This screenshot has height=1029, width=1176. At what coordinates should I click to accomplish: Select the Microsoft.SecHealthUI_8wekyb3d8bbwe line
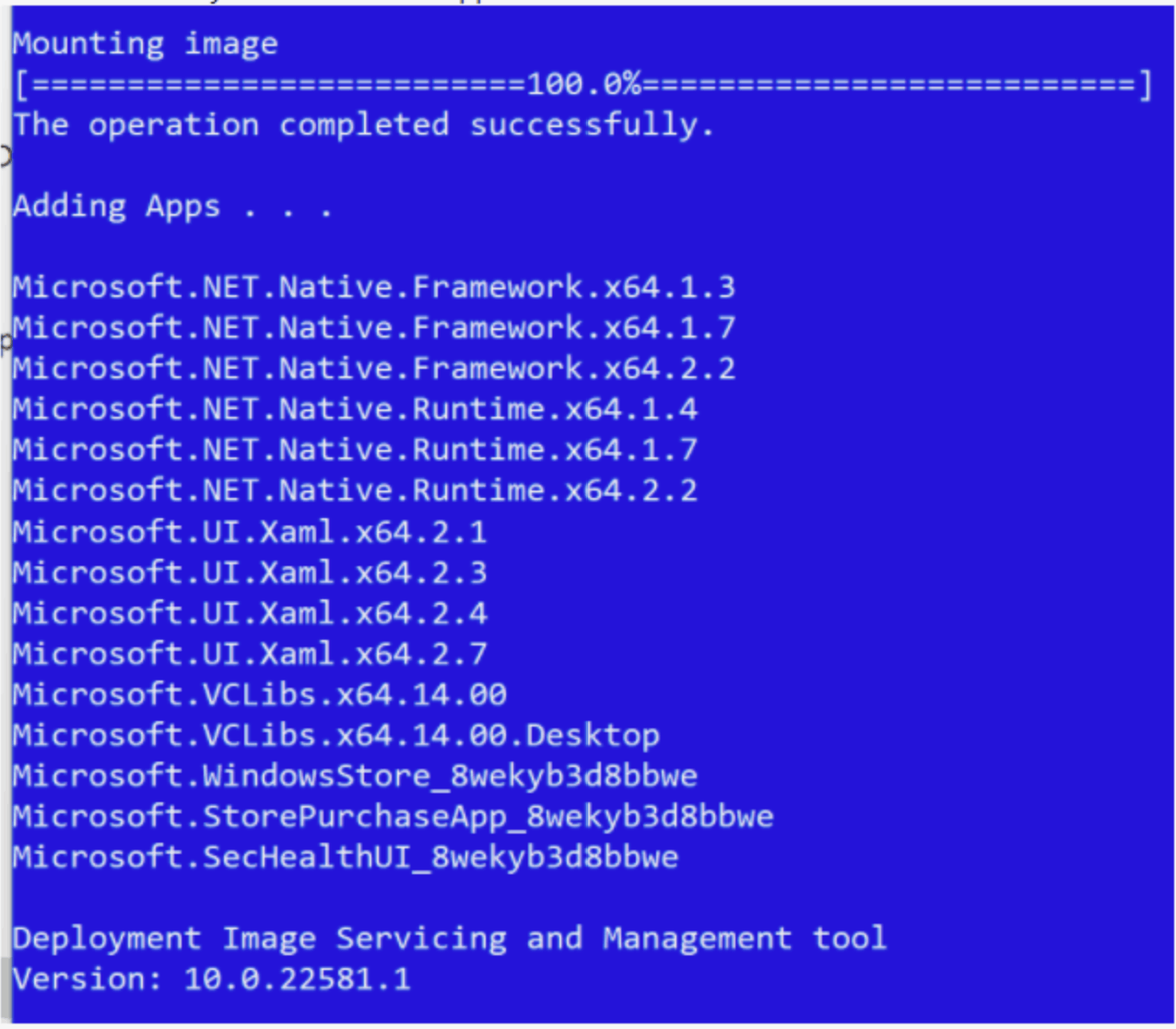click(x=346, y=857)
